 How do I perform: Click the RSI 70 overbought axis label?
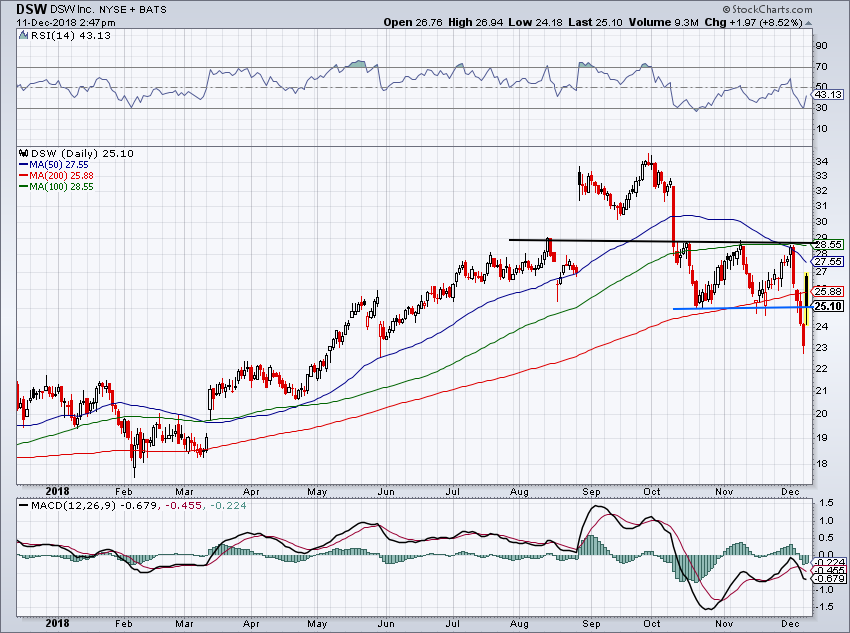[x=821, y=67]
